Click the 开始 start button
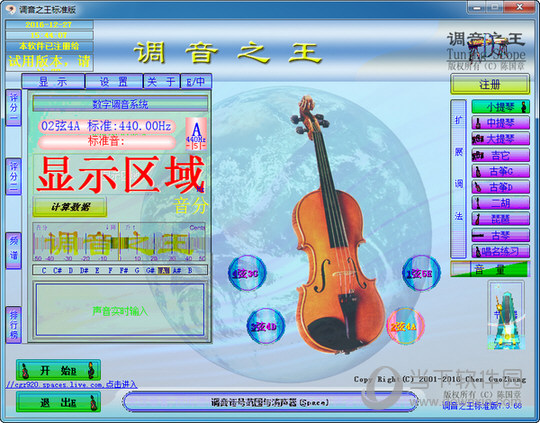 coord(58,370)
